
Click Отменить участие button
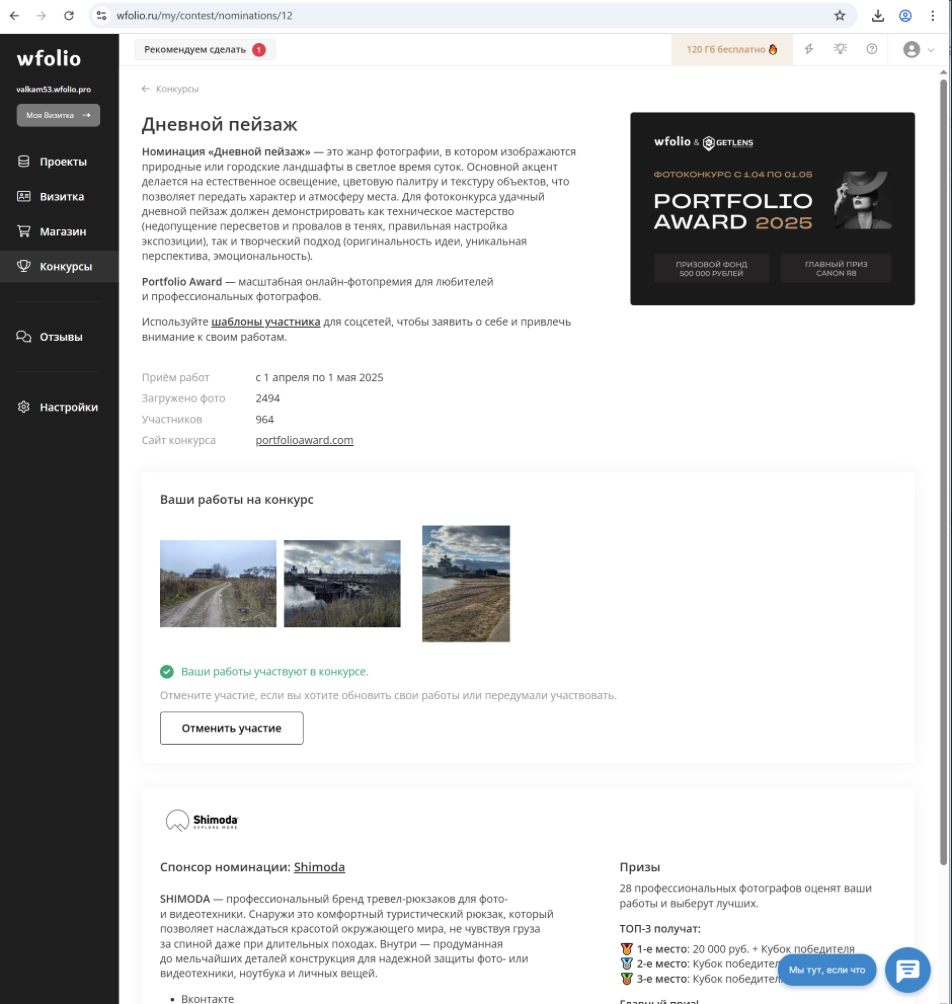(x=232, y=728)
